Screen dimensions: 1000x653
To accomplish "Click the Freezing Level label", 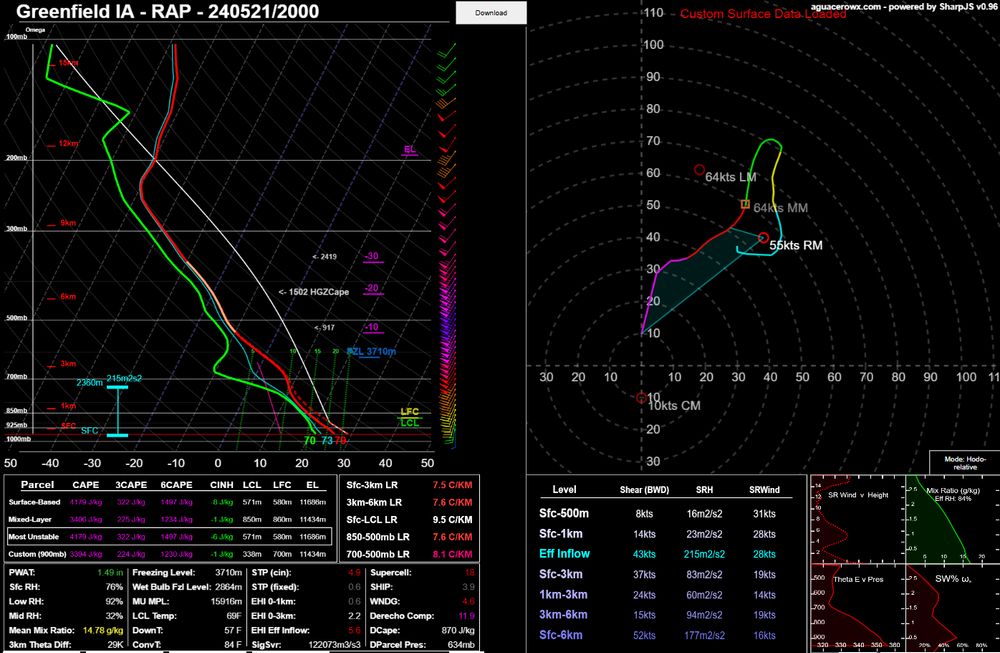I will coord(163,573).
